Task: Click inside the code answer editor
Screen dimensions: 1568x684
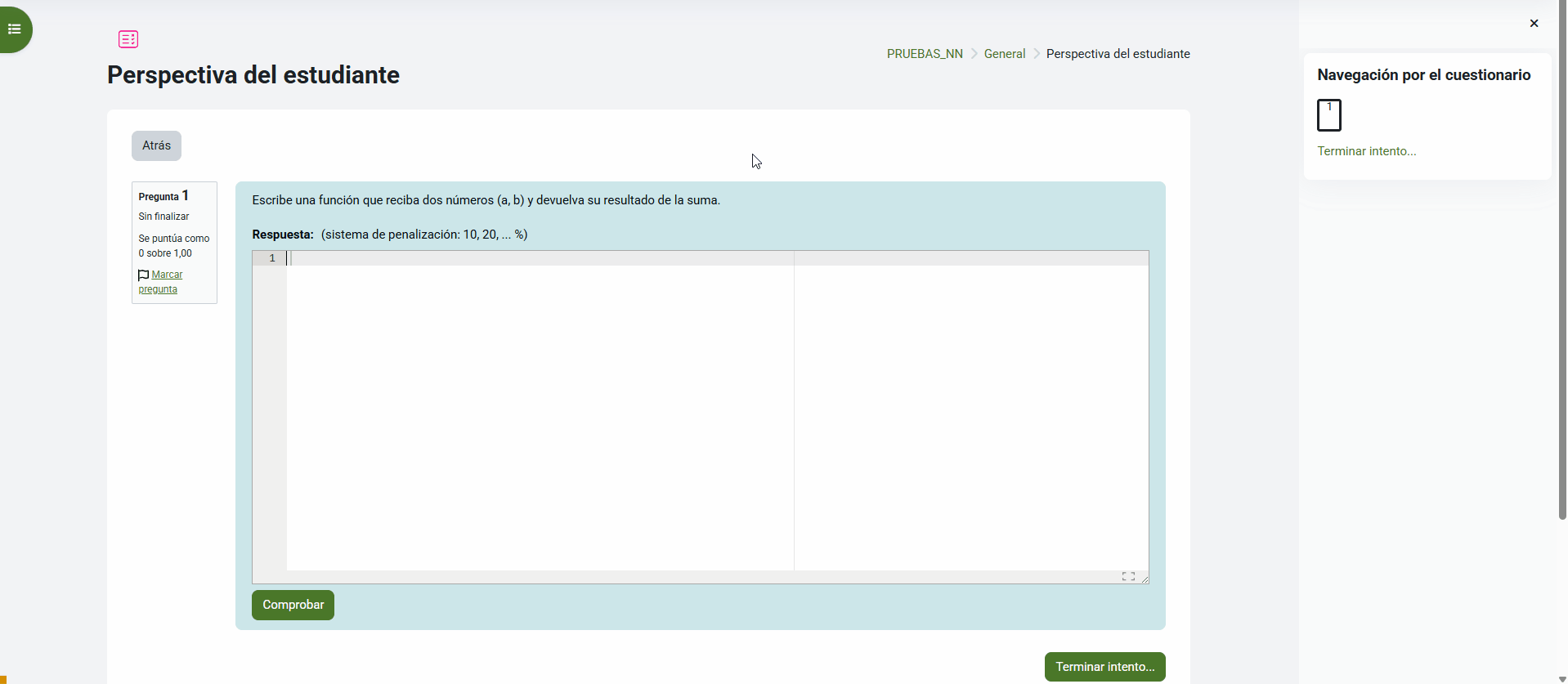Action: (540, 409)
